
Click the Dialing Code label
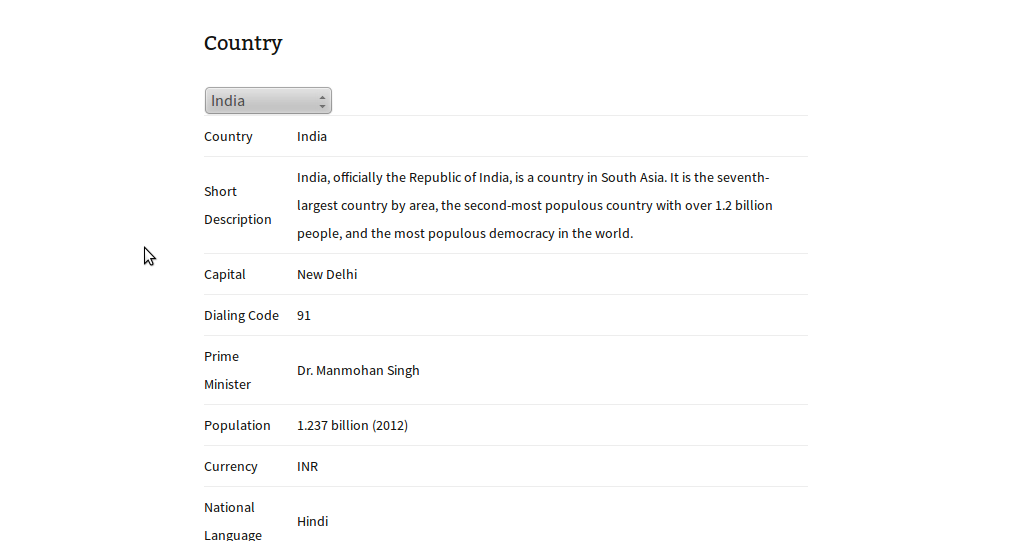click(242, 315)
